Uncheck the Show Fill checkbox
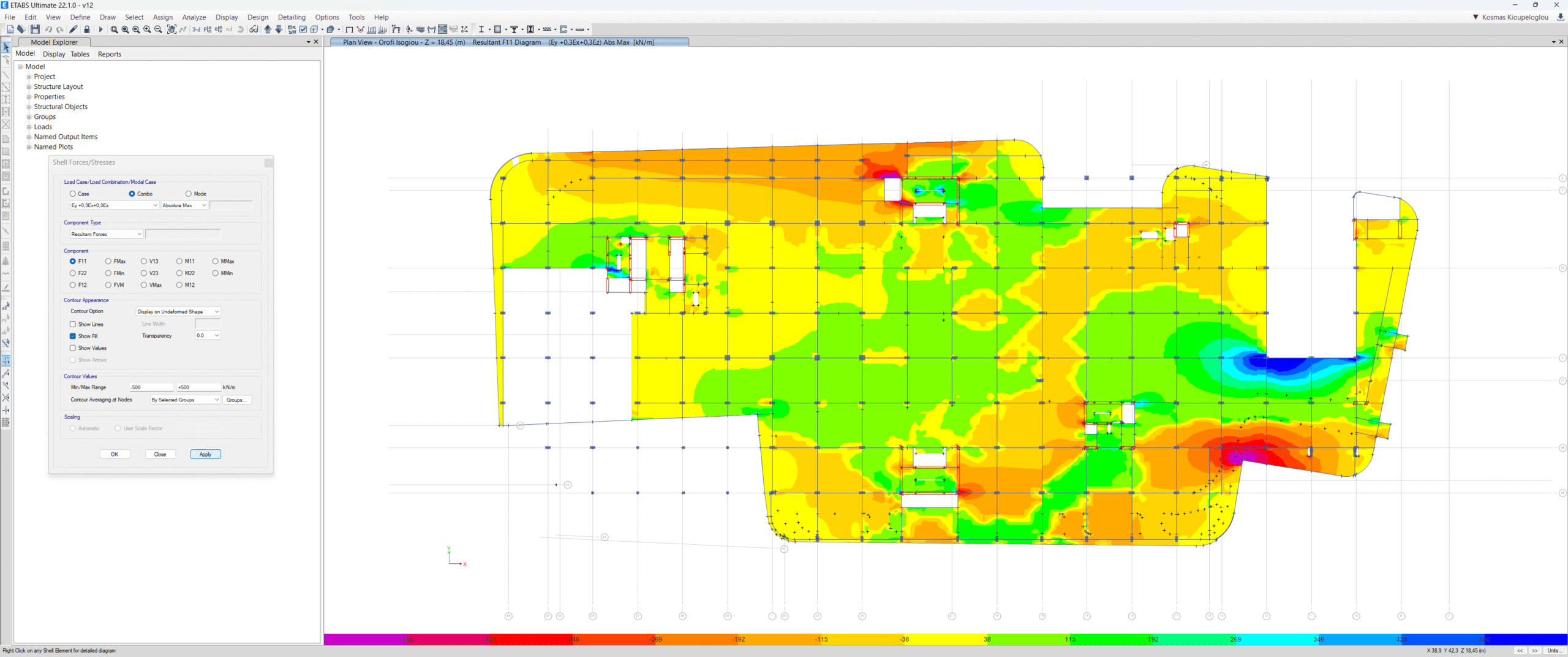 click(x=73, y=336)
